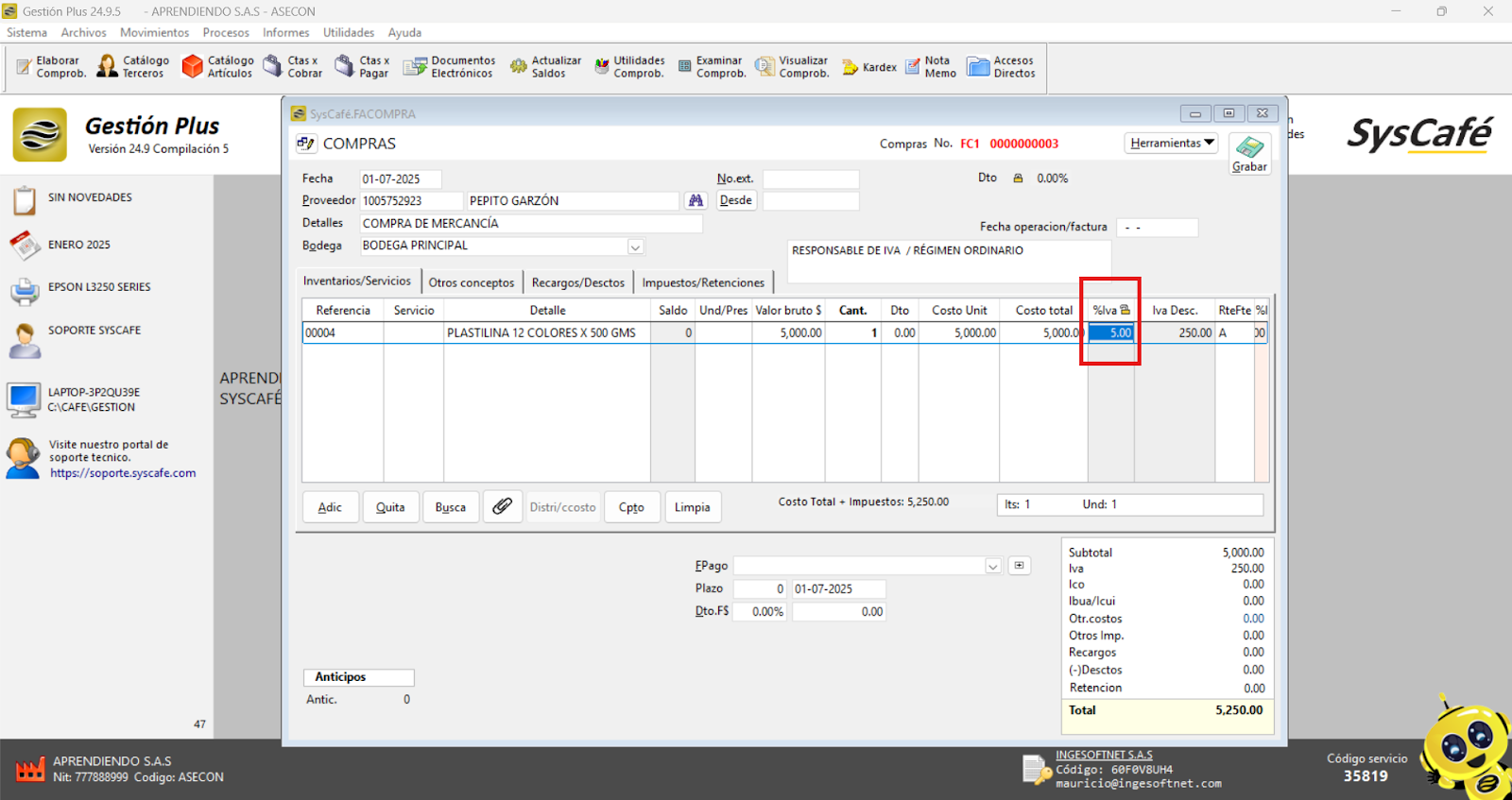Open the soporte.syscafe.com link
The height and width of the screenshot is (800, 1512).
[123, 473]
